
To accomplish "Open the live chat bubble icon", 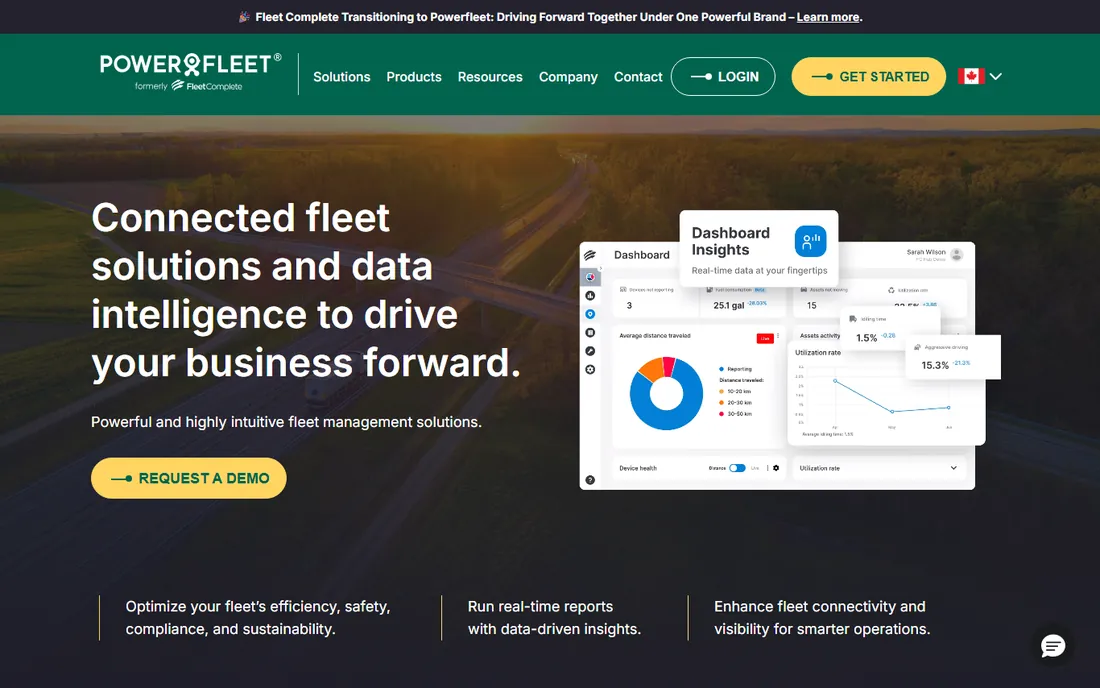I will tap(1052, 646).
